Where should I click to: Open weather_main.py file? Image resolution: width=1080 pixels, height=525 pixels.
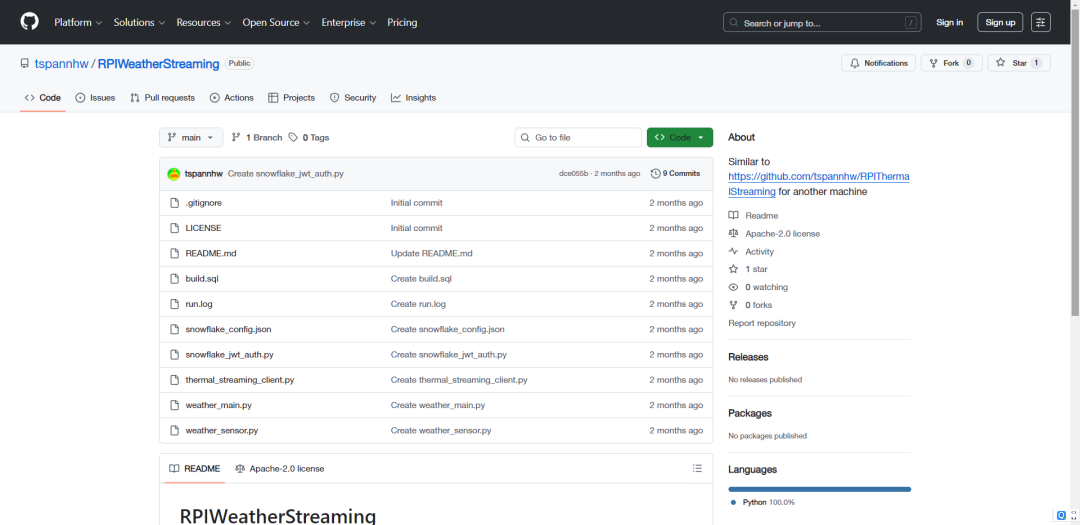(x=218, y=405)
